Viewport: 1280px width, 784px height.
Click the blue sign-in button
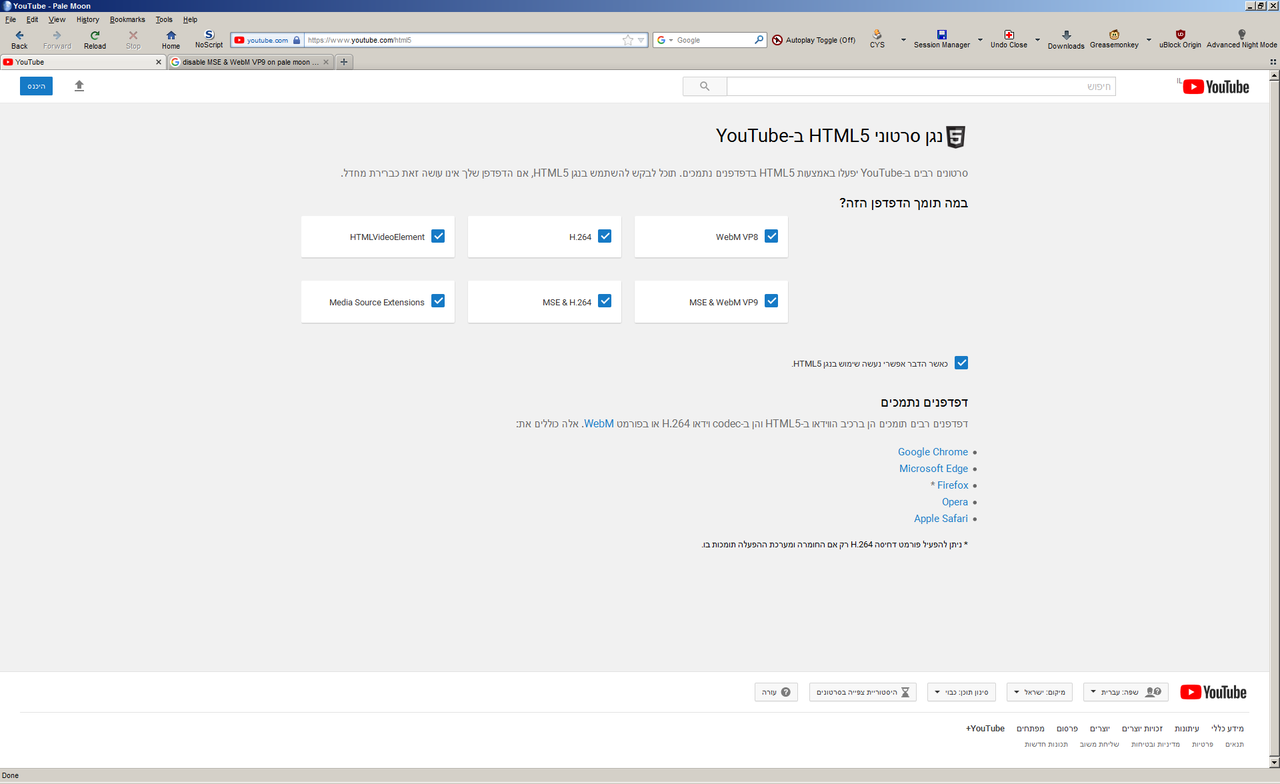coord(36,86)
